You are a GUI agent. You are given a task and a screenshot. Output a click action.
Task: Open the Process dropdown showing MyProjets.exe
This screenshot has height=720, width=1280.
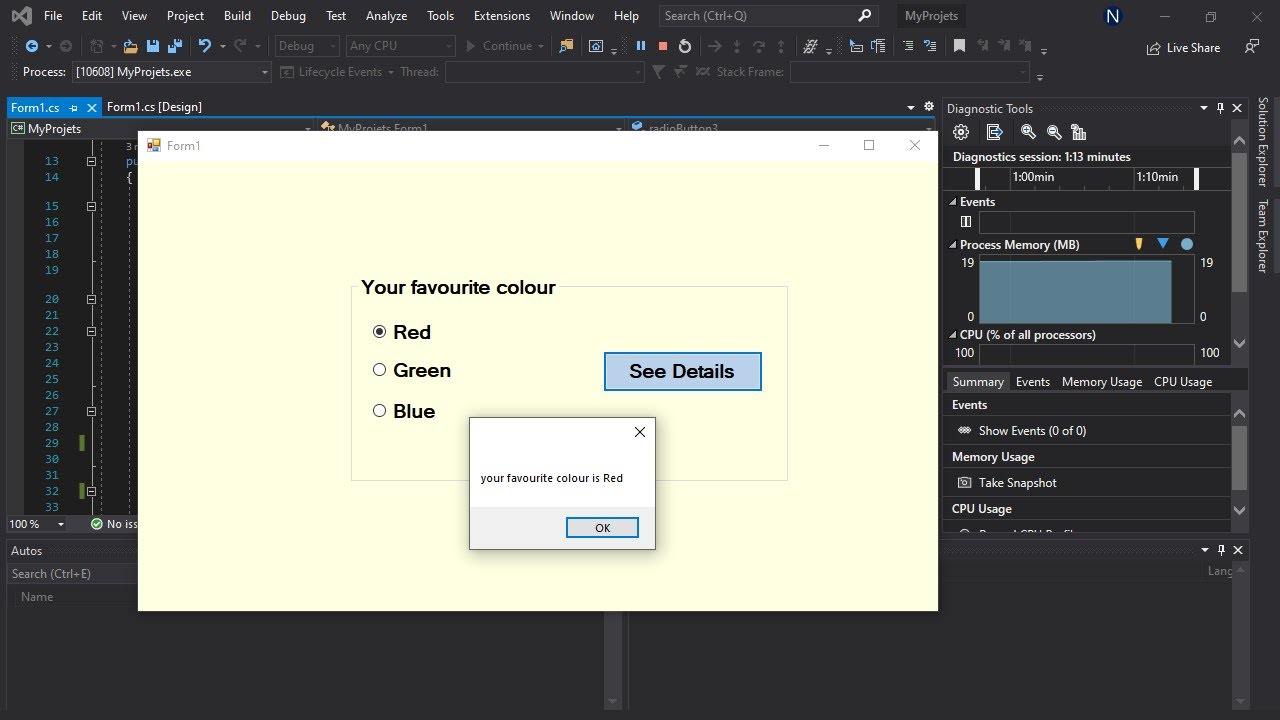(171, 72)
